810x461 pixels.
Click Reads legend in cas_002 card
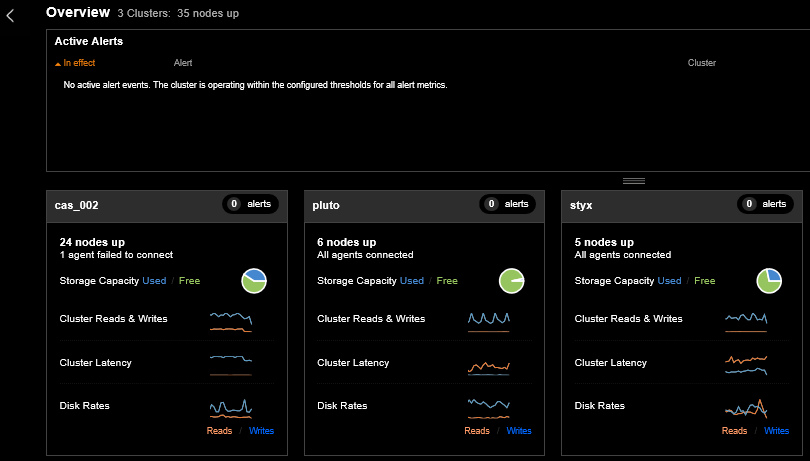[x=220, y=431]
